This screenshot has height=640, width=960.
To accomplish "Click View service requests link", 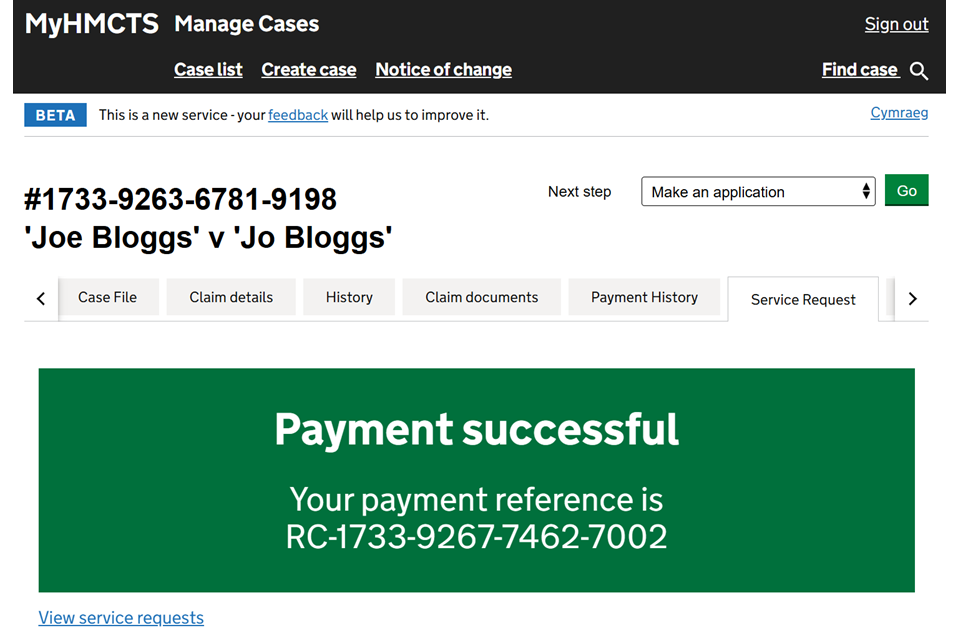I will 121,618.
